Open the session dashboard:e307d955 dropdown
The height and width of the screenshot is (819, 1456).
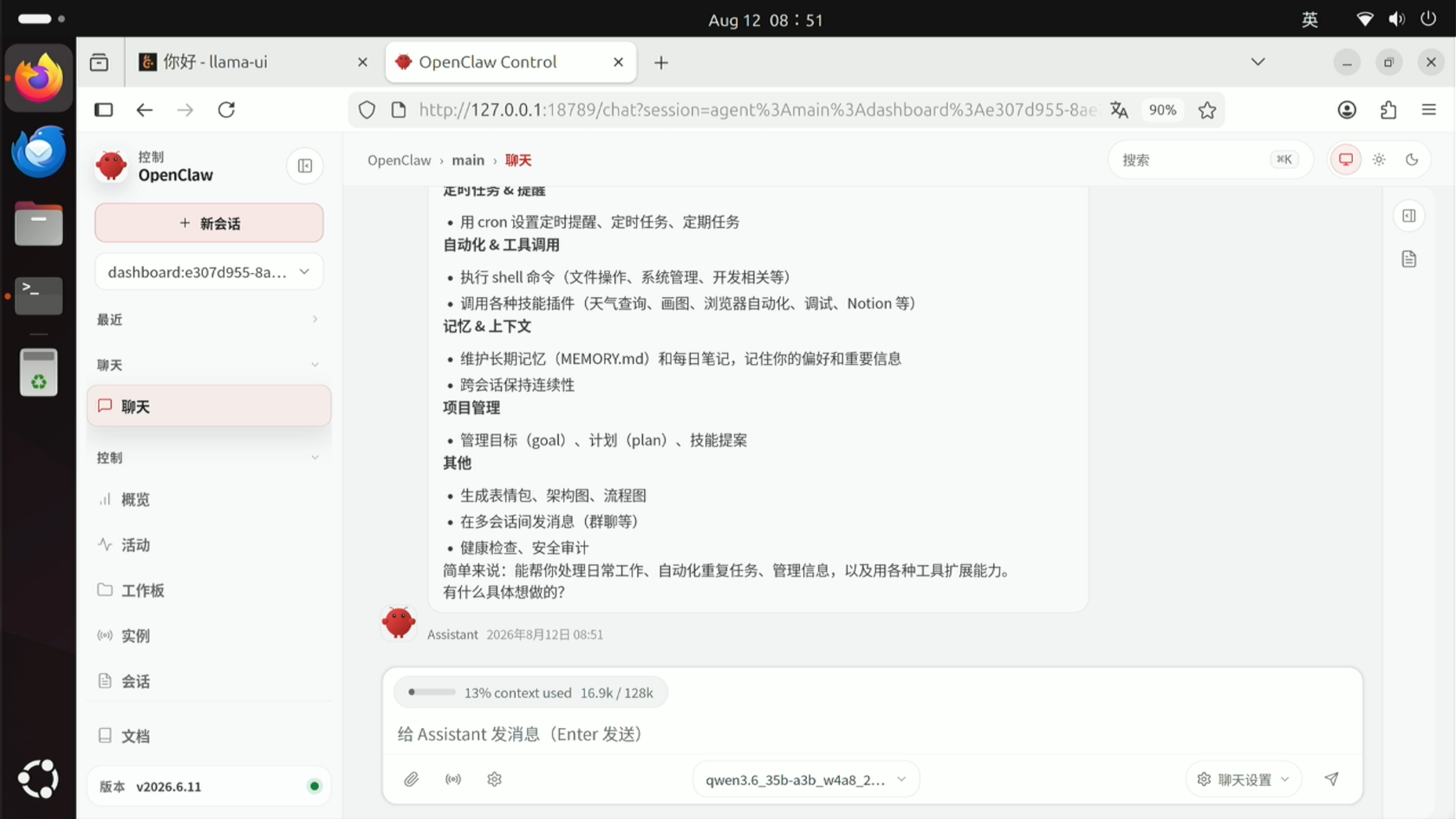click(x=209, y=272)
